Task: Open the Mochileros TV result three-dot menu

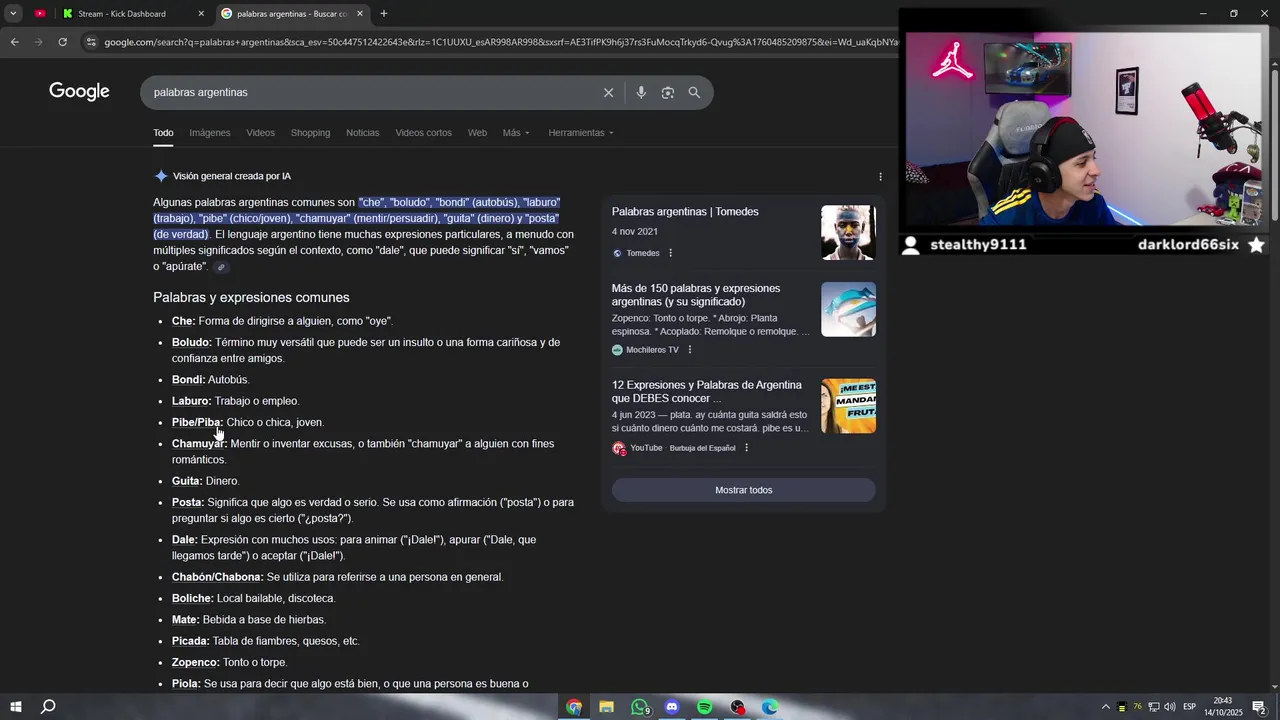Action: [x=690, y=350]
